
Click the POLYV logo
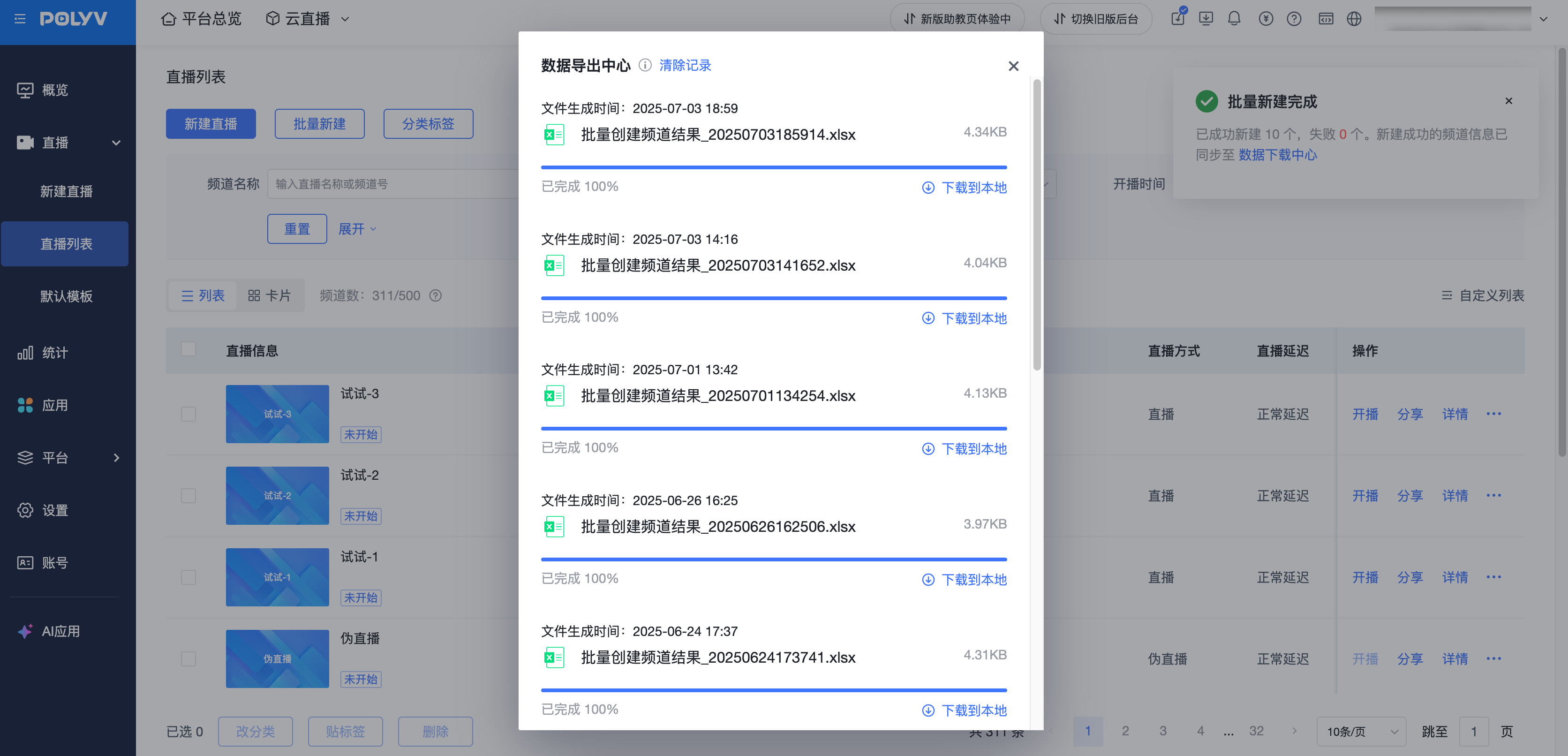pyautogui.click(x=74, y=19)
